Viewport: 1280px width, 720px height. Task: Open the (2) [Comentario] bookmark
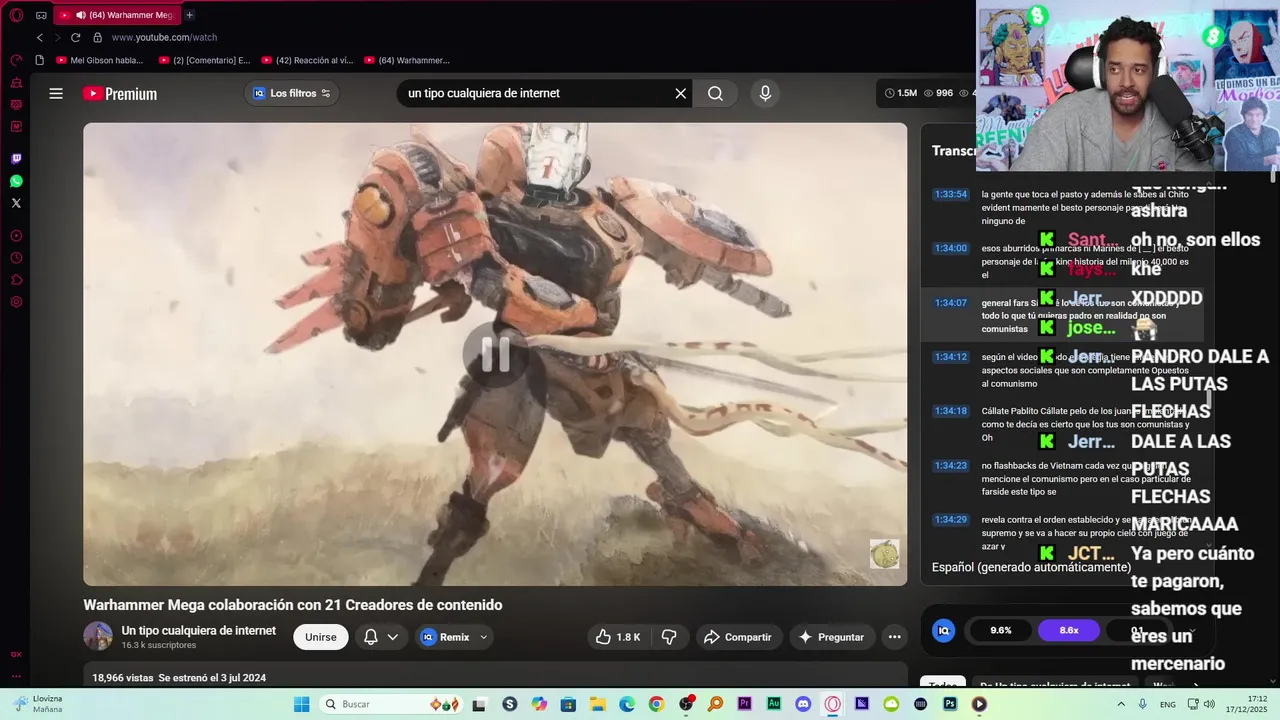point(204,60)
